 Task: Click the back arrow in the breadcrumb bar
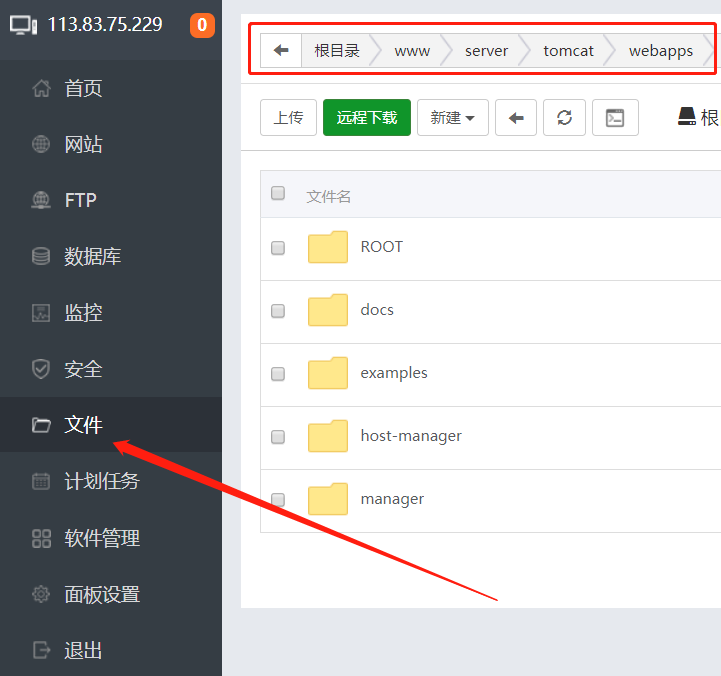pos(281,51)
